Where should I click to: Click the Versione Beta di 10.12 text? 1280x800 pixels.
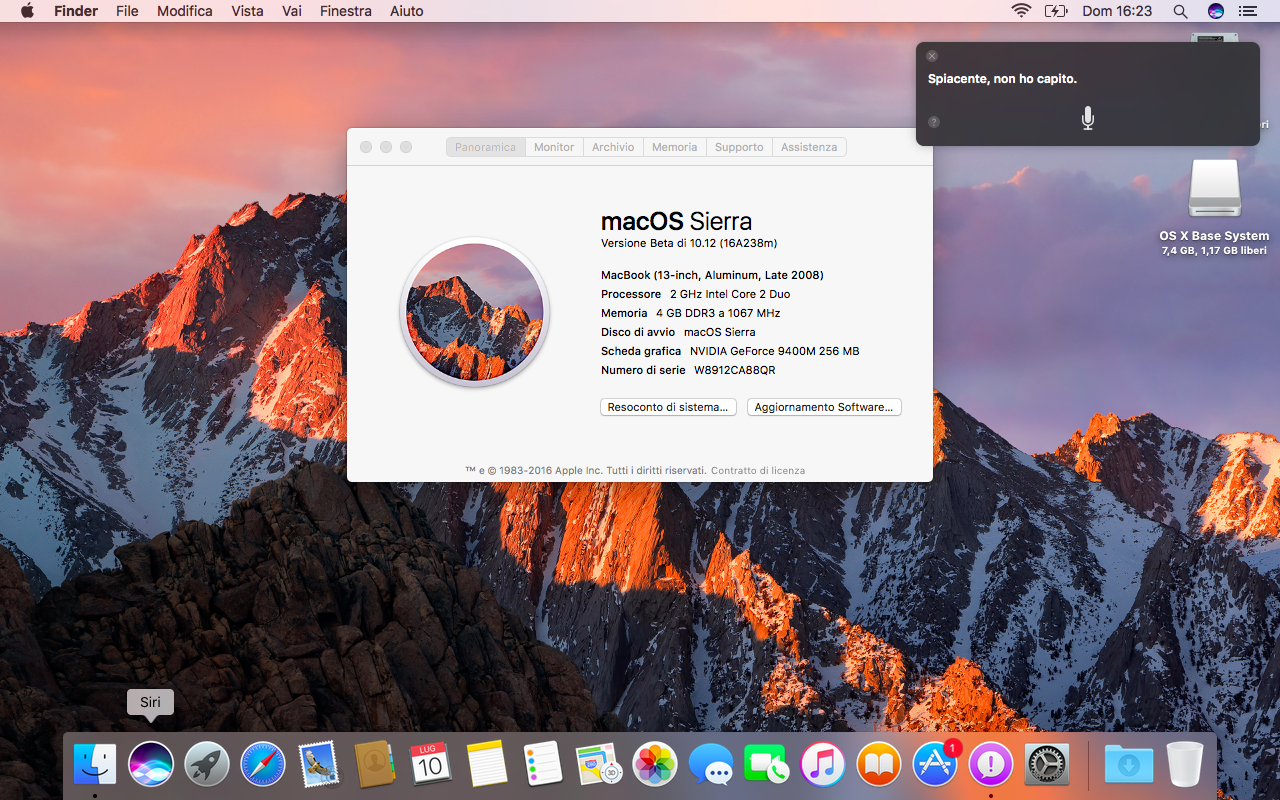click(689, 243)
